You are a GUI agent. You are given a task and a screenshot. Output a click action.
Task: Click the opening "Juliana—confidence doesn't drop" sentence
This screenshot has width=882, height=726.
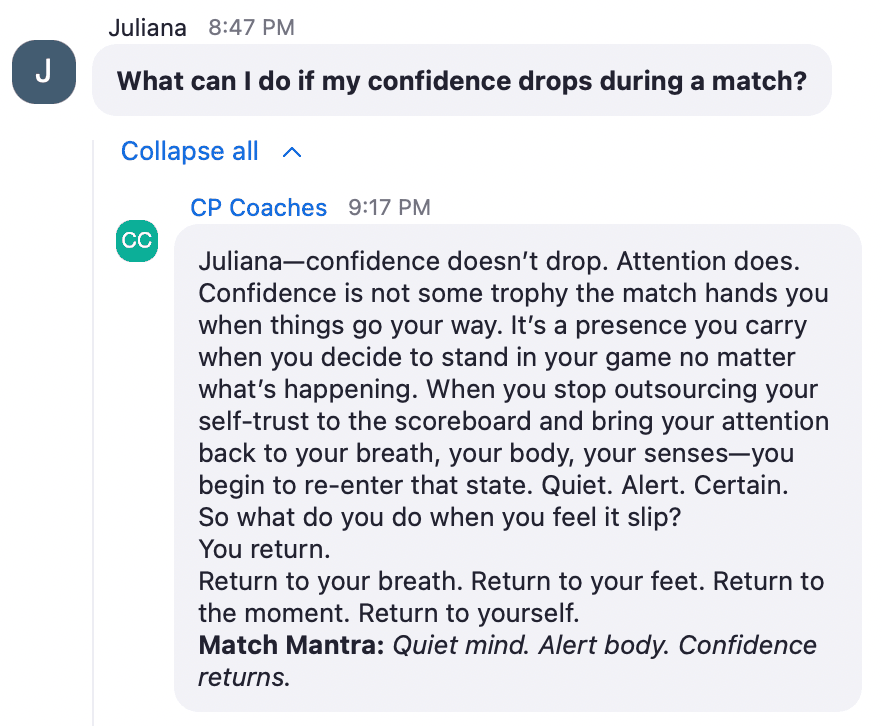pyautogui.click(x=403, y=261)
